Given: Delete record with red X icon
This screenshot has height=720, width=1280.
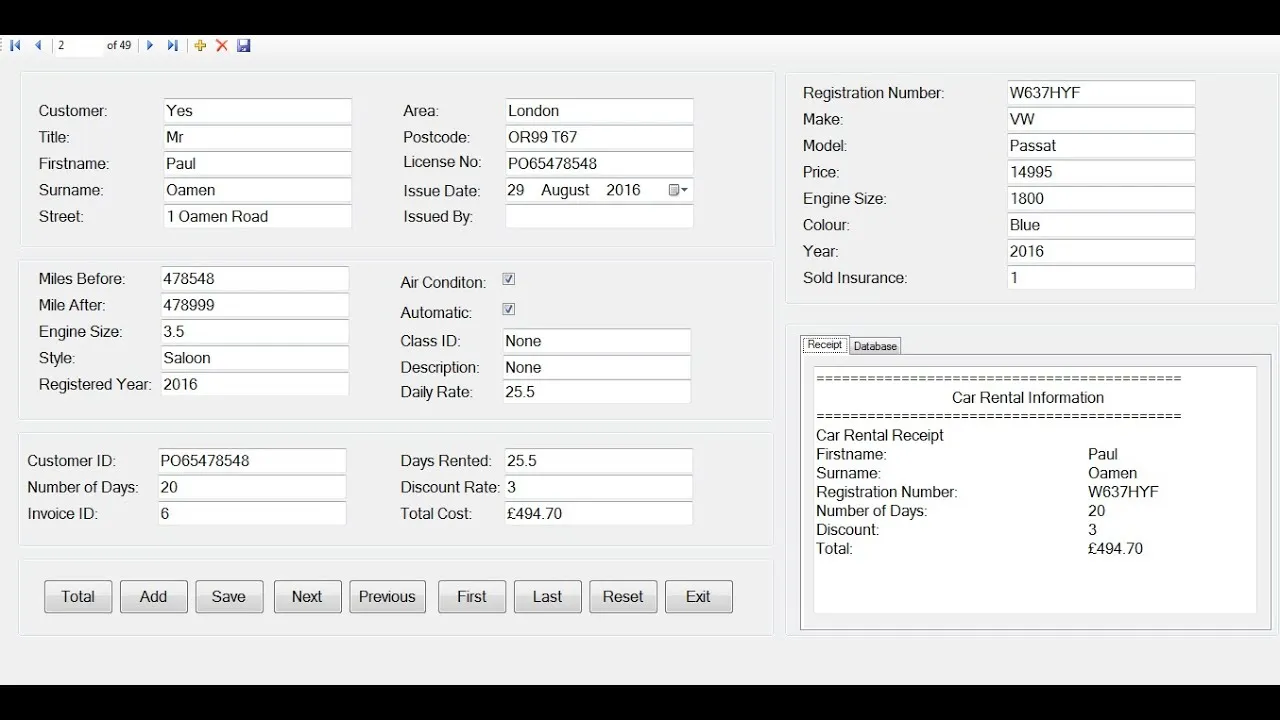Looking at the screenshot, I should pyautogui.click(x=222, y=45).
